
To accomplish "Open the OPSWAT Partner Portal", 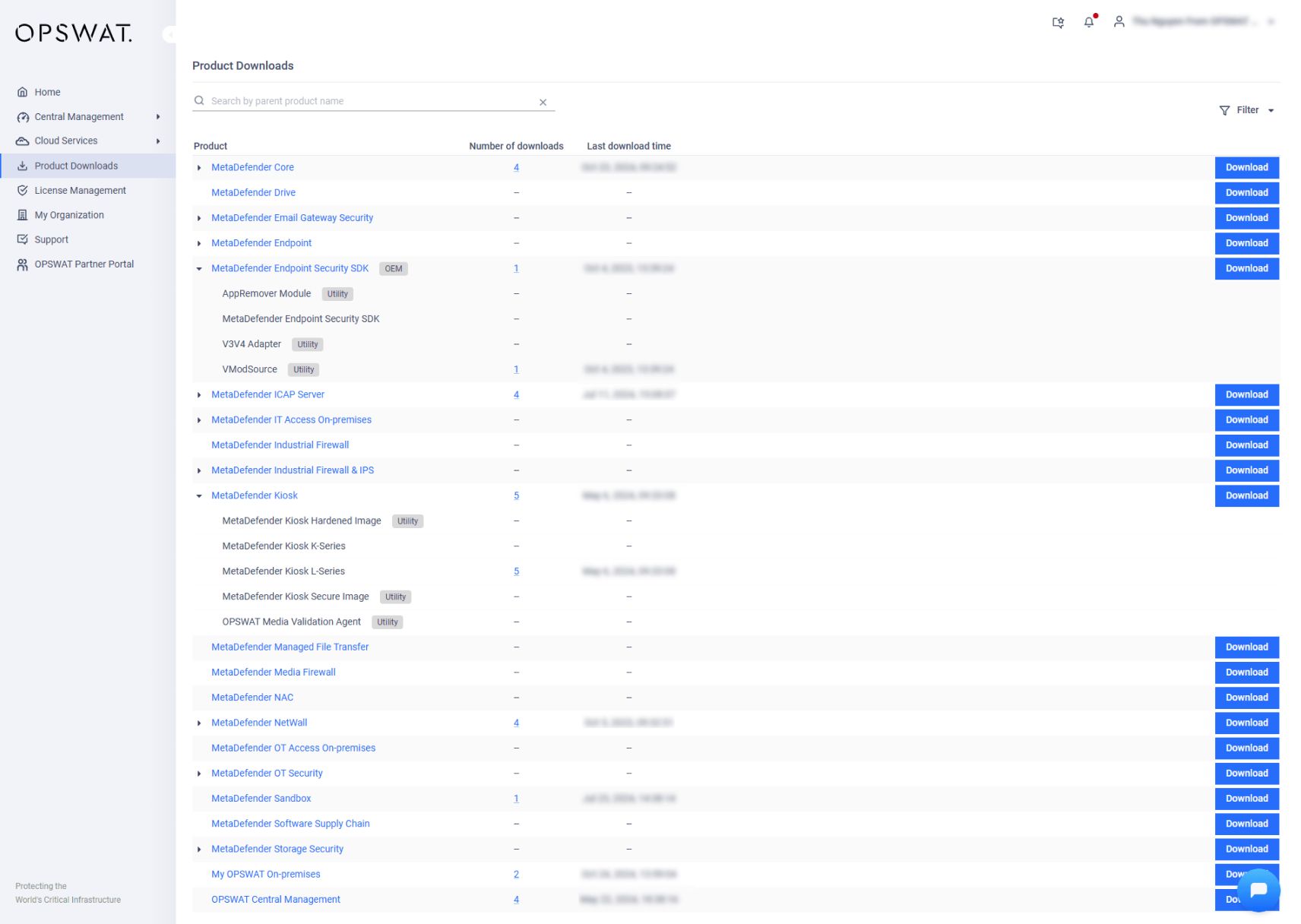I will (84, 264).
